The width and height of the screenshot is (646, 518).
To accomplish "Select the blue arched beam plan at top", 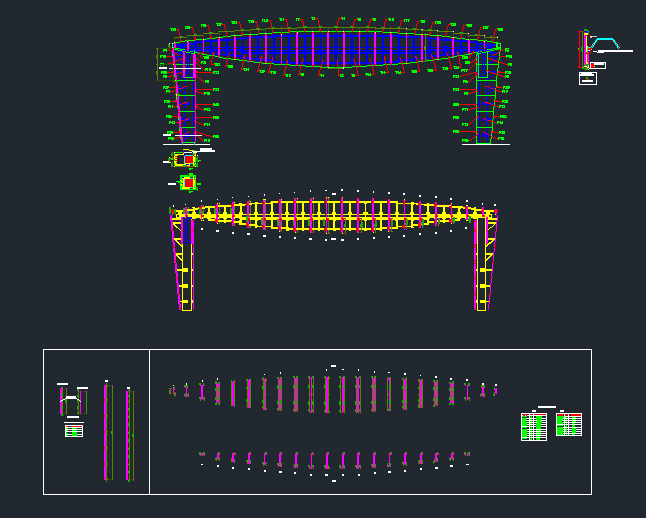I will coord(335,48).
